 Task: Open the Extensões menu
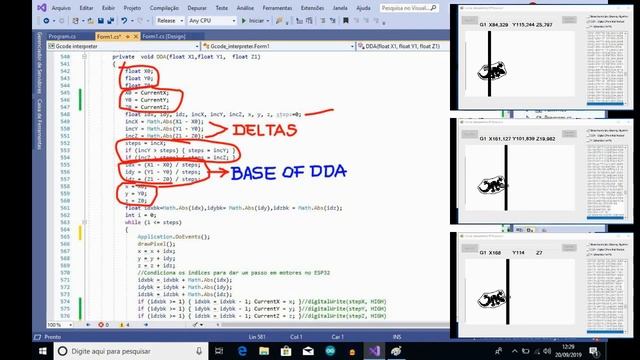tap(312, 8)
